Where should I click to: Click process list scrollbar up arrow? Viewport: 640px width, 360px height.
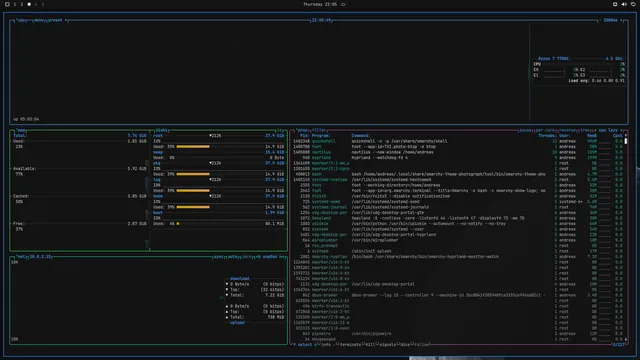626,136
